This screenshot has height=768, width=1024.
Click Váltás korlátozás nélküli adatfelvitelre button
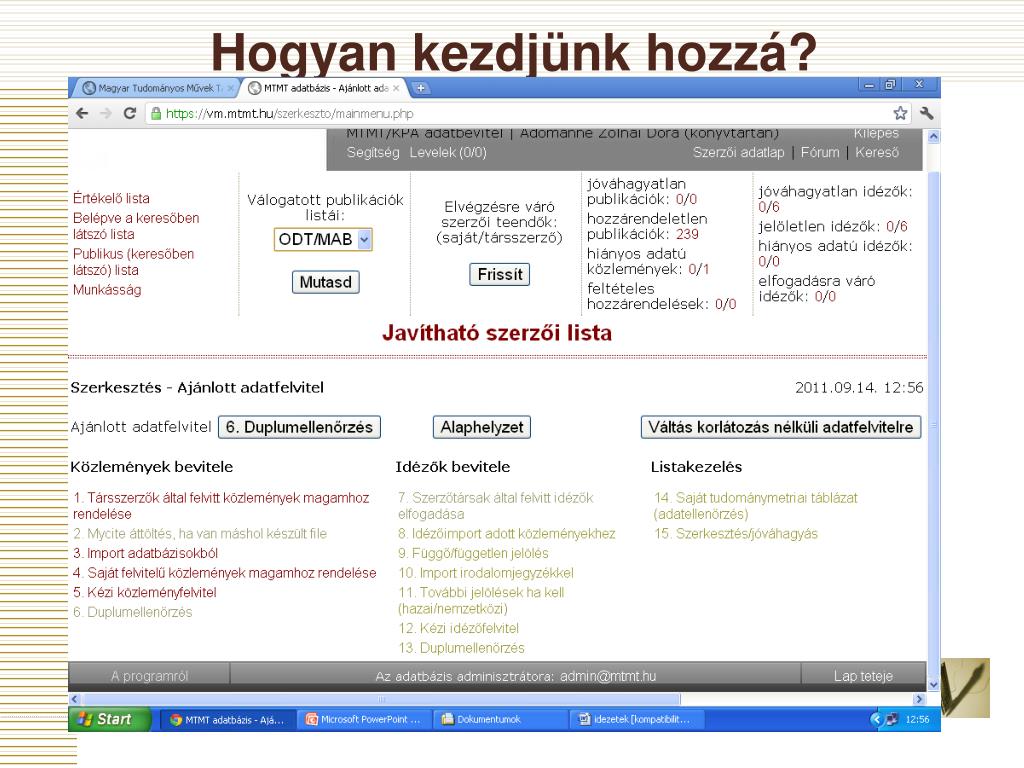(x=780, y=427)
